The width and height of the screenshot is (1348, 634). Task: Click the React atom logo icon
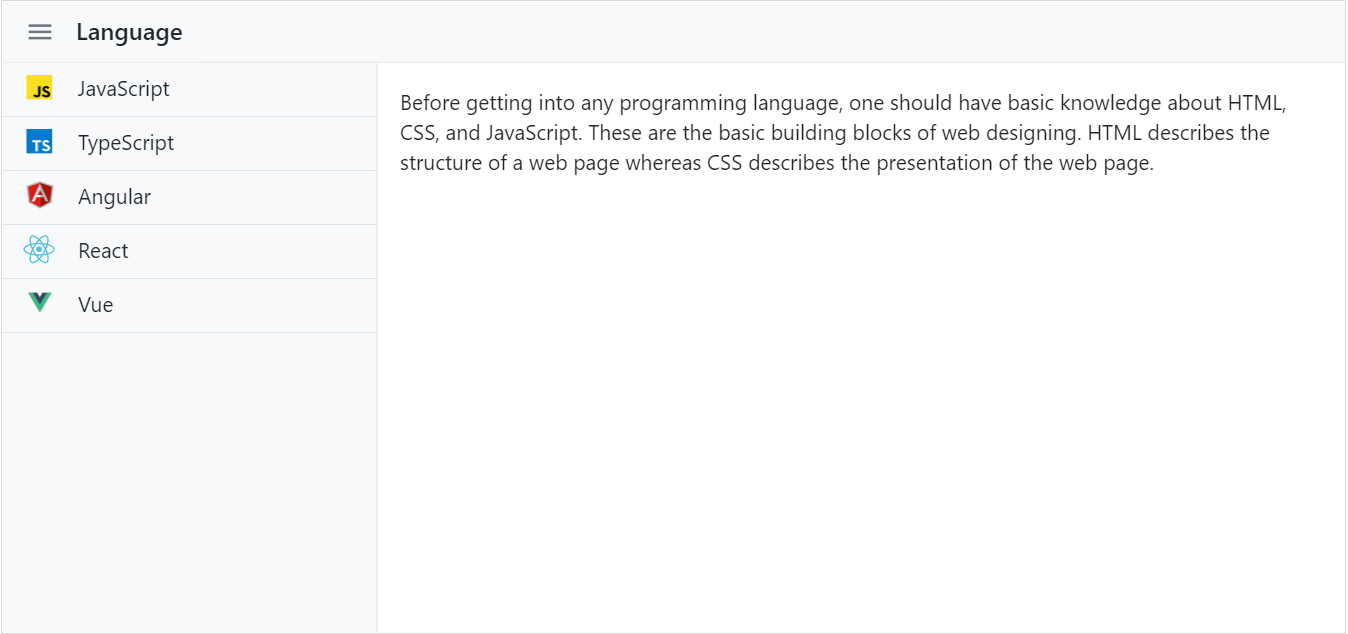(39, 250)
